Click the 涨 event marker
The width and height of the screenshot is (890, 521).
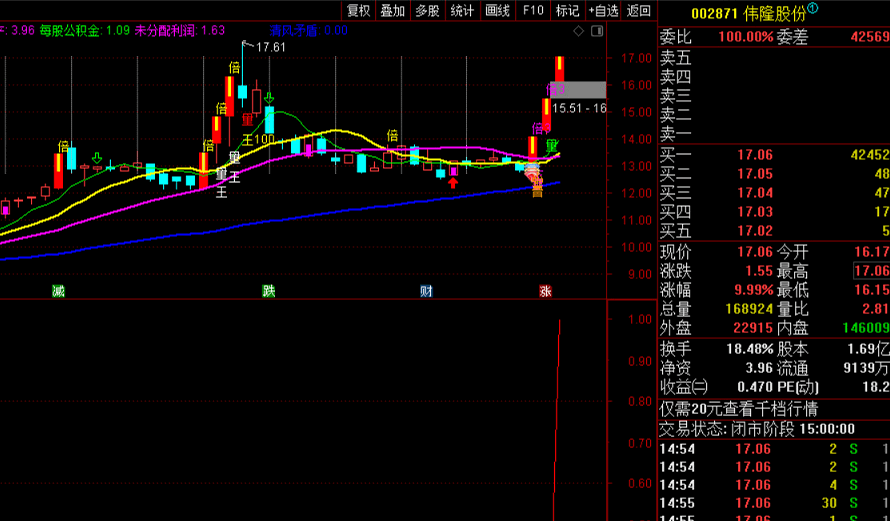point(545,291)
